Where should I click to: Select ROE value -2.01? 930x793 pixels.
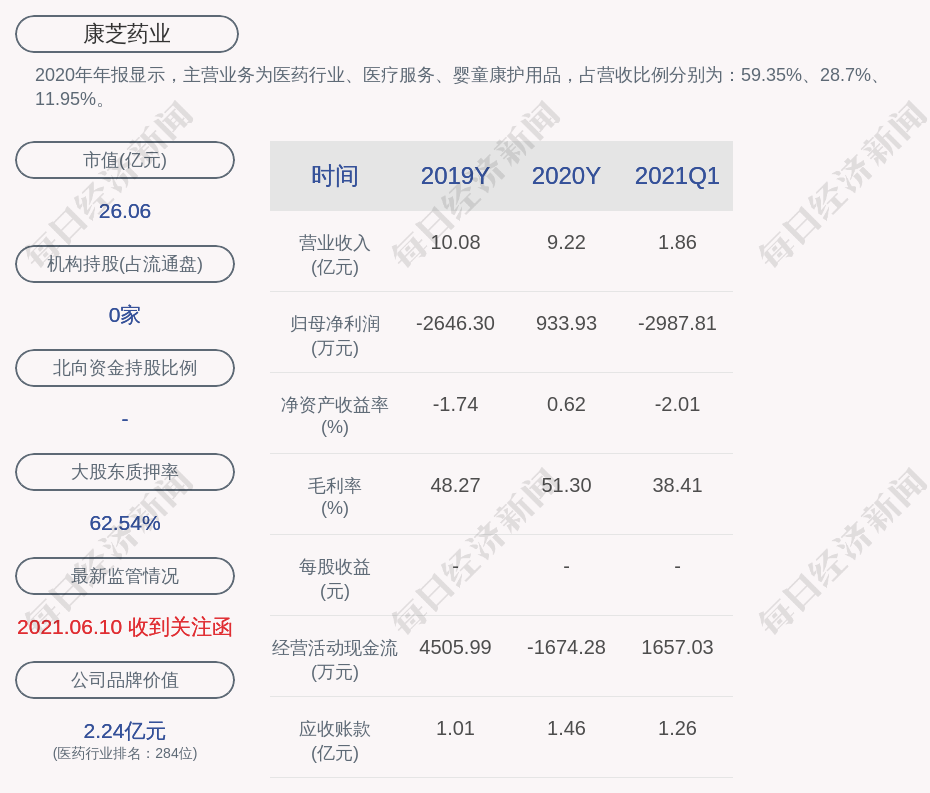[x=677, y=405]
